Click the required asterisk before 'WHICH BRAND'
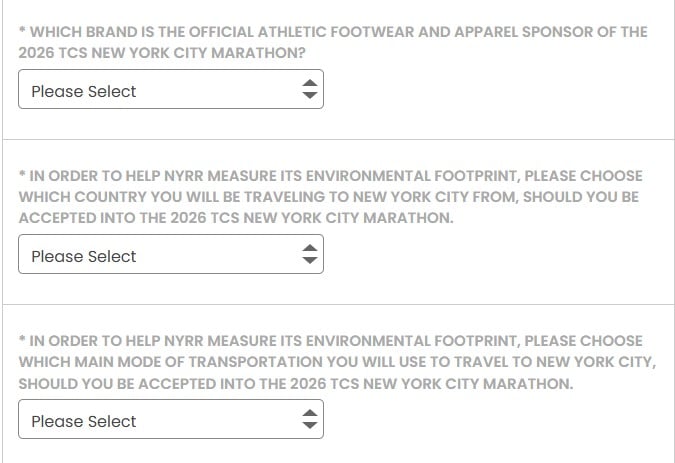The height and width of the screenshot is (463, 675). pyautogui.click(x=22, y=32)
